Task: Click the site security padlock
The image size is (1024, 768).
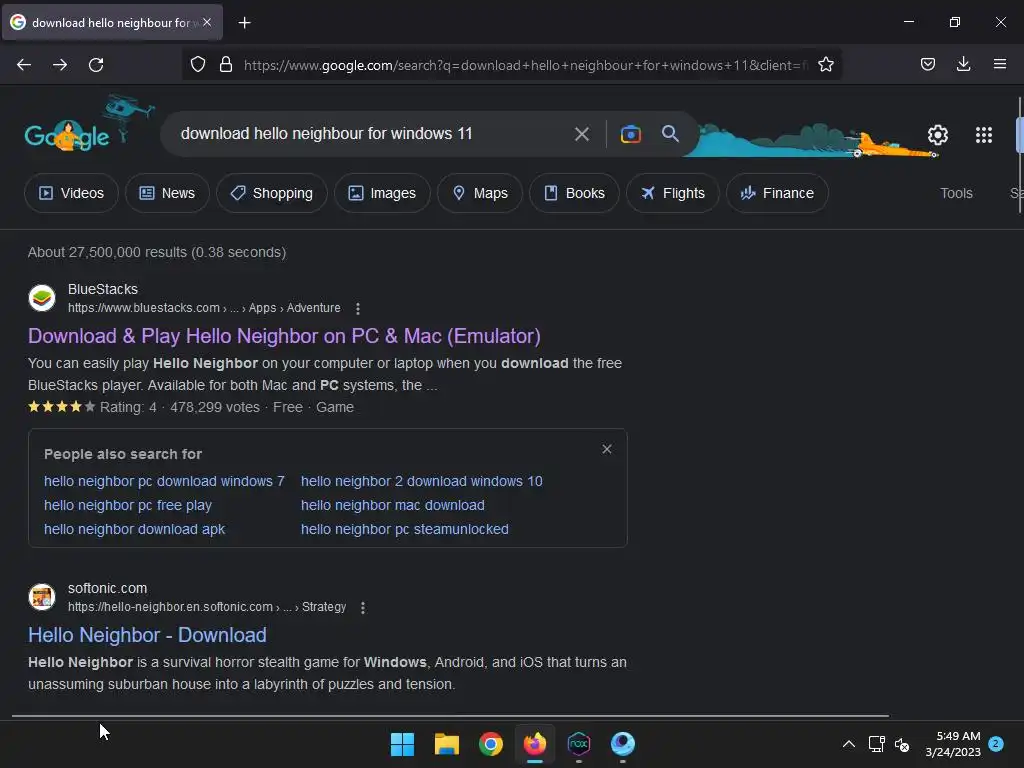Action: coord(226,65)
